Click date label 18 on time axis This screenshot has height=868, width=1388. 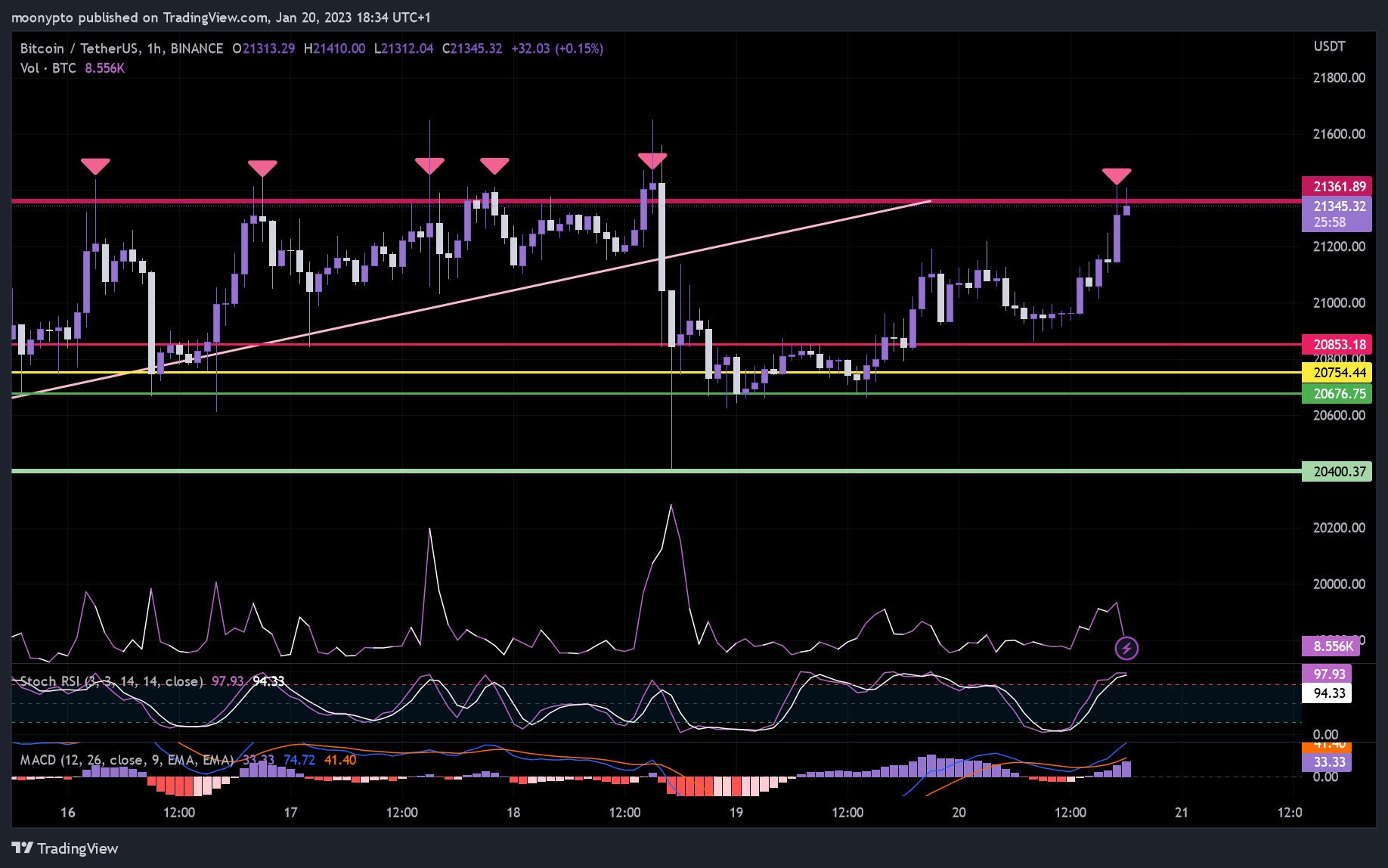pyautogui.click(x=513, y=813)
